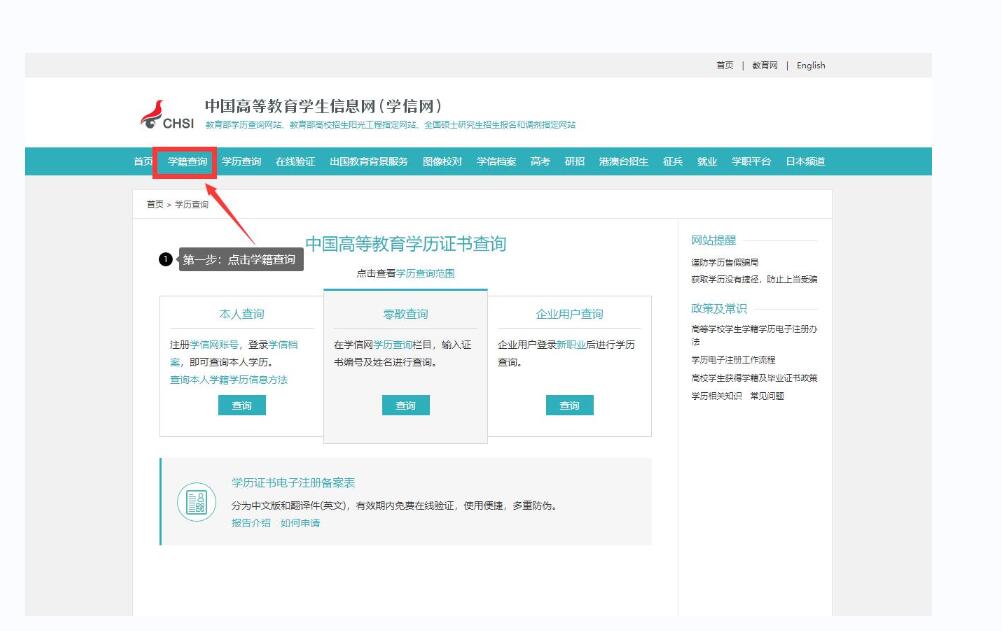
Task: Select 在线验证 in the navigation bar
Action: [x=295, y=161]
